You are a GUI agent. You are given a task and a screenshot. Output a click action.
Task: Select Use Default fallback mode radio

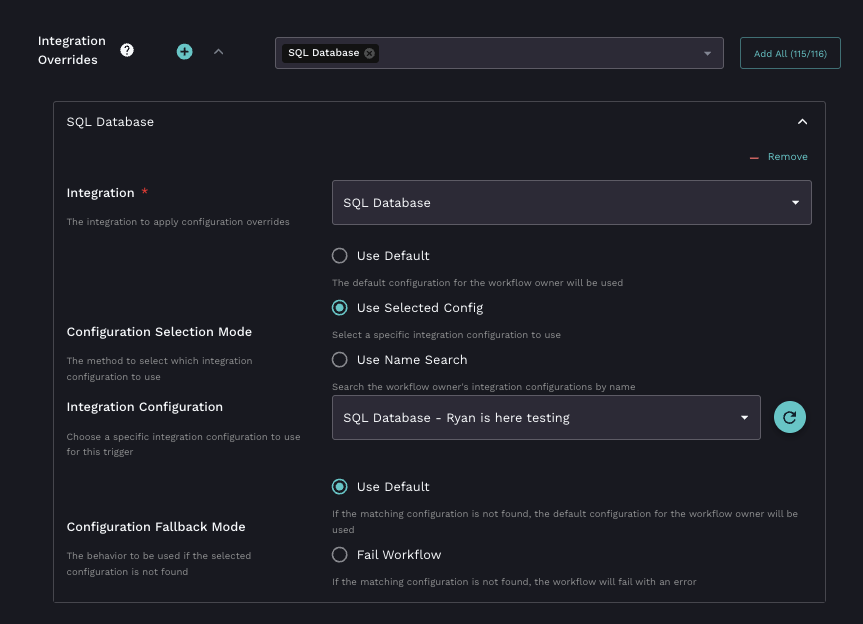pyautogui.click(x=340, y=487)
